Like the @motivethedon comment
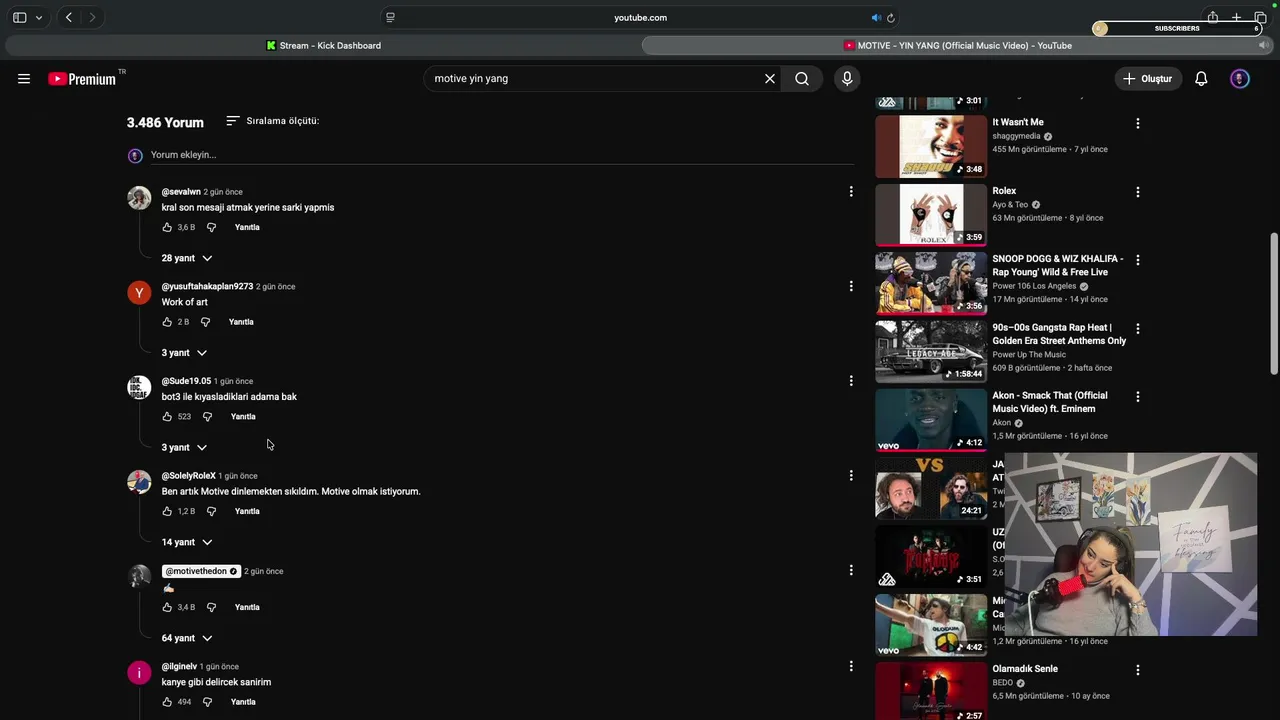The width and height of the screenshot is (1280, 720). 167,607
